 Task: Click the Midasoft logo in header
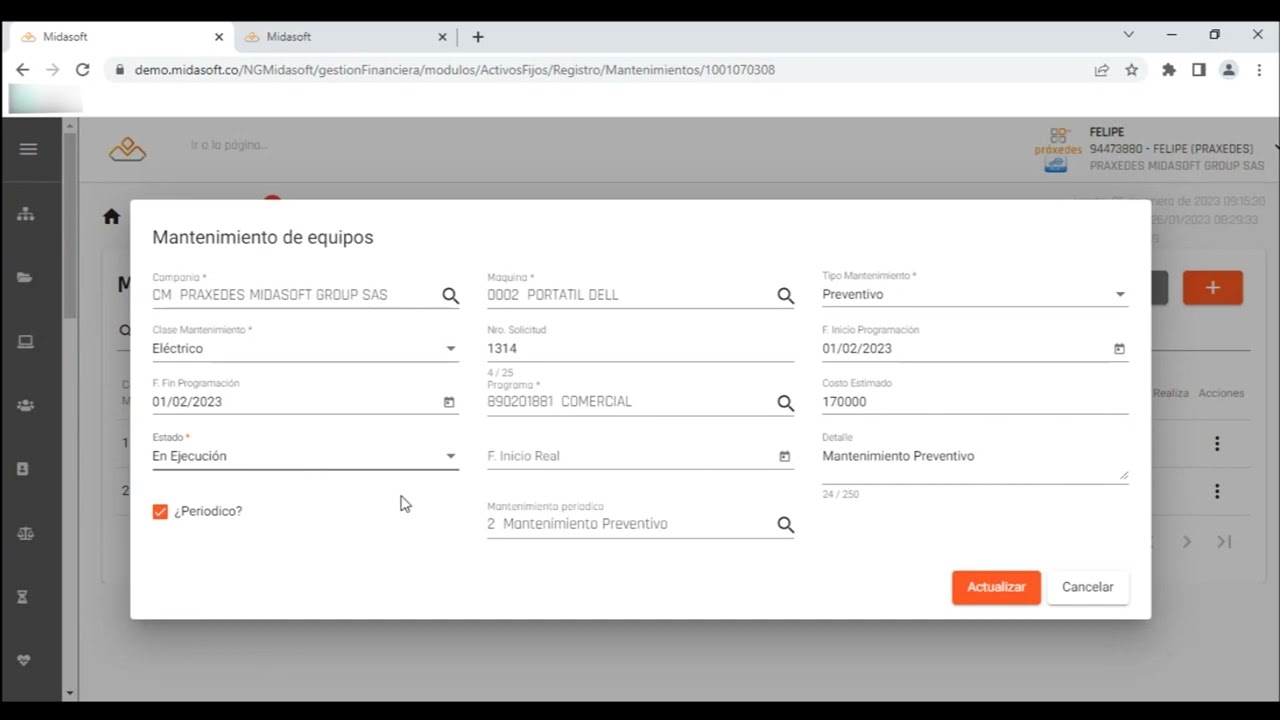coord(127,150)
